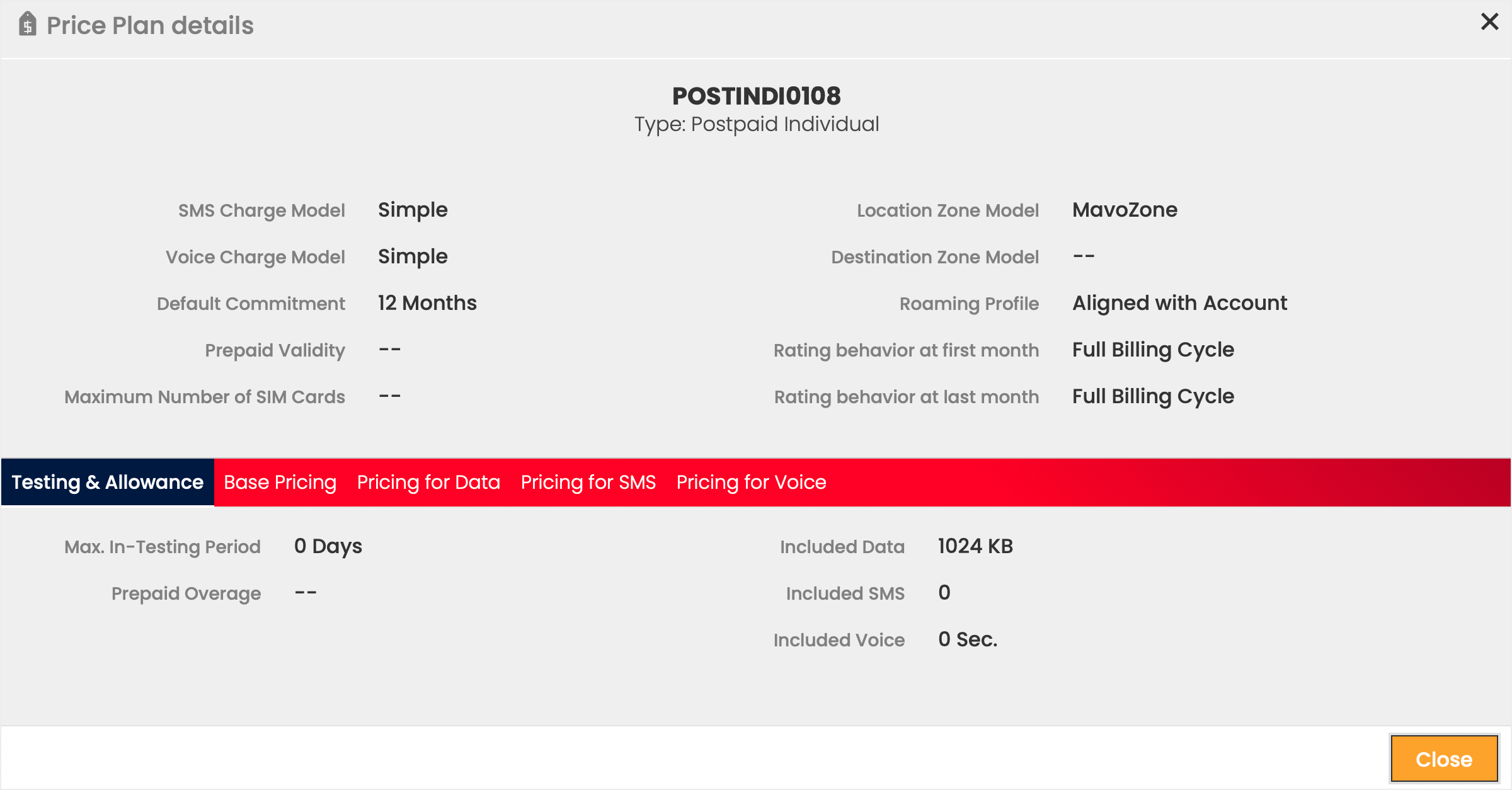Show the Pricing for Voice tab
This screenshot has height=790, width=1512.
coord(751,483)
